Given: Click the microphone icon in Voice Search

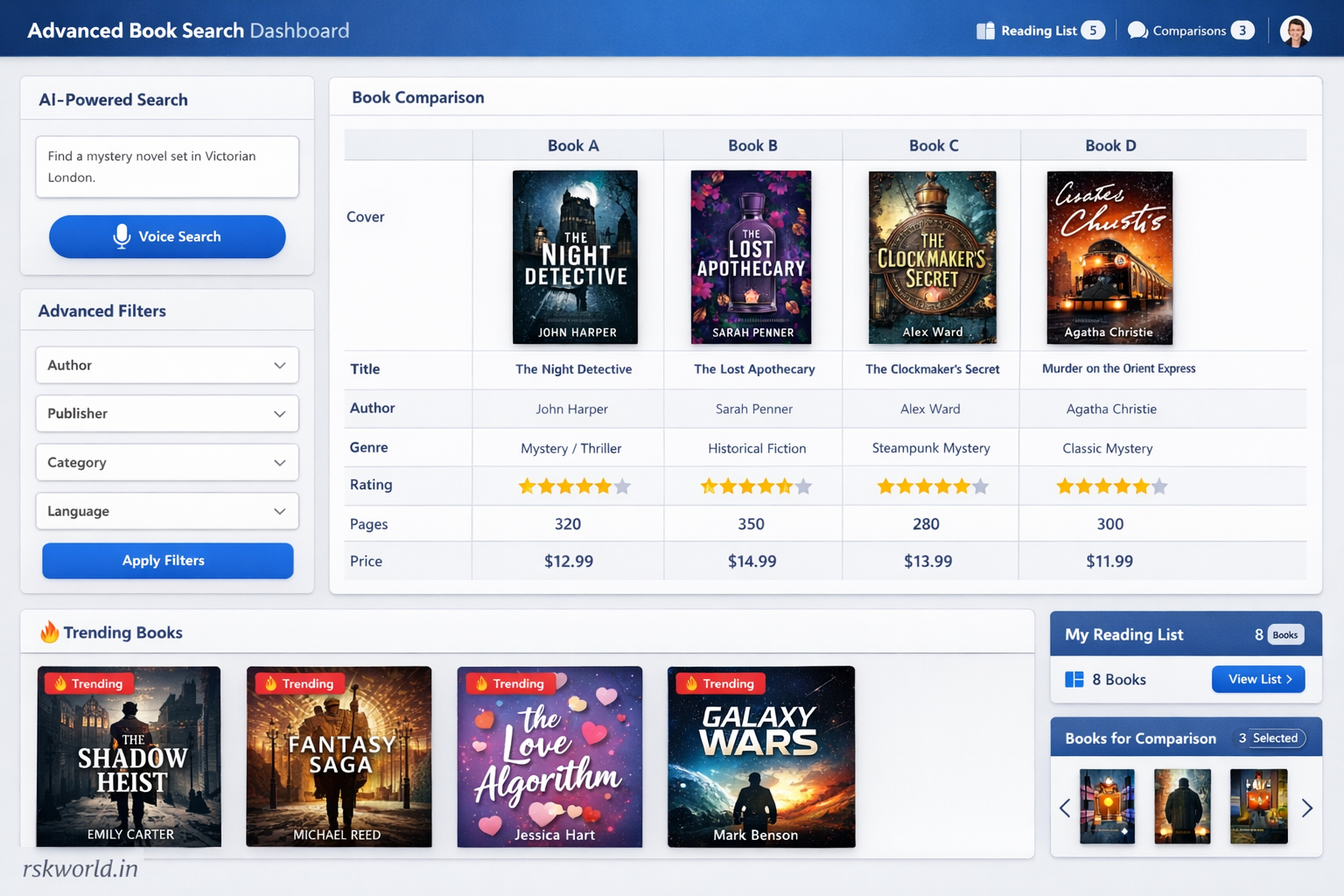Looking at the screenshot, I should click(122, 236).
